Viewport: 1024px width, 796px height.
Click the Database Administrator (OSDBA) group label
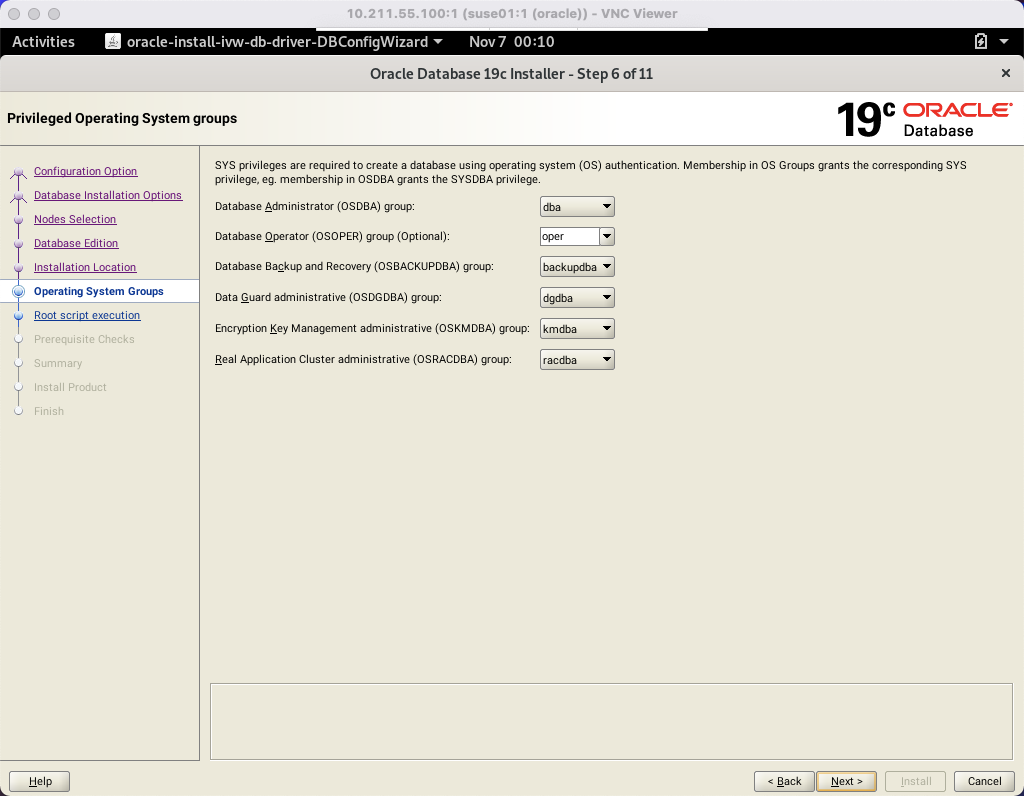[x=315, y=206]
